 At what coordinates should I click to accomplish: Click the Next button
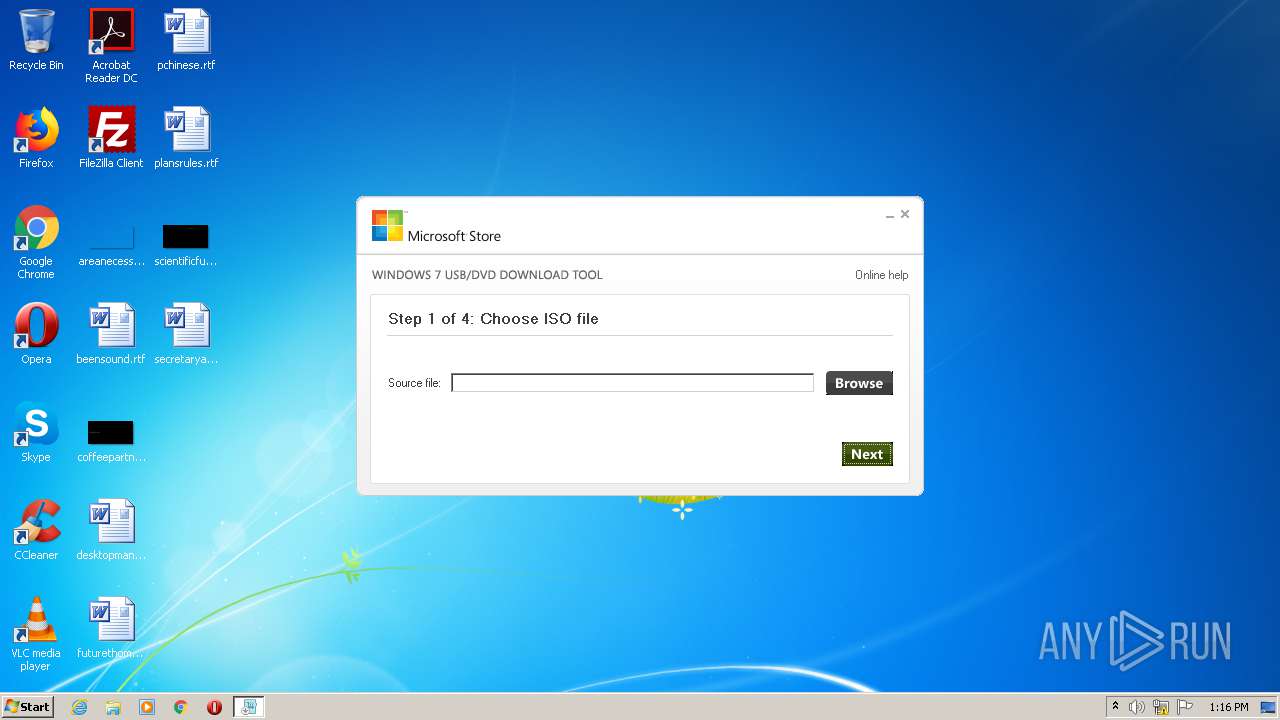867,454
